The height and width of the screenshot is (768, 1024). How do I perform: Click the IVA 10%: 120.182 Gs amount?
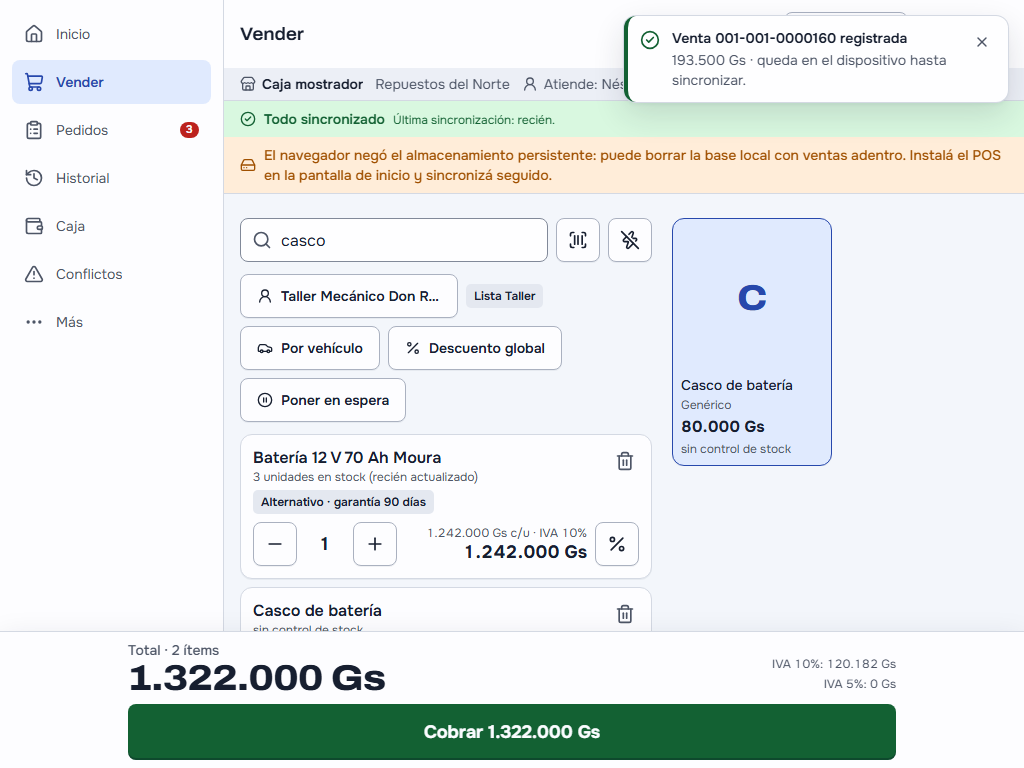tap(833, 664)
